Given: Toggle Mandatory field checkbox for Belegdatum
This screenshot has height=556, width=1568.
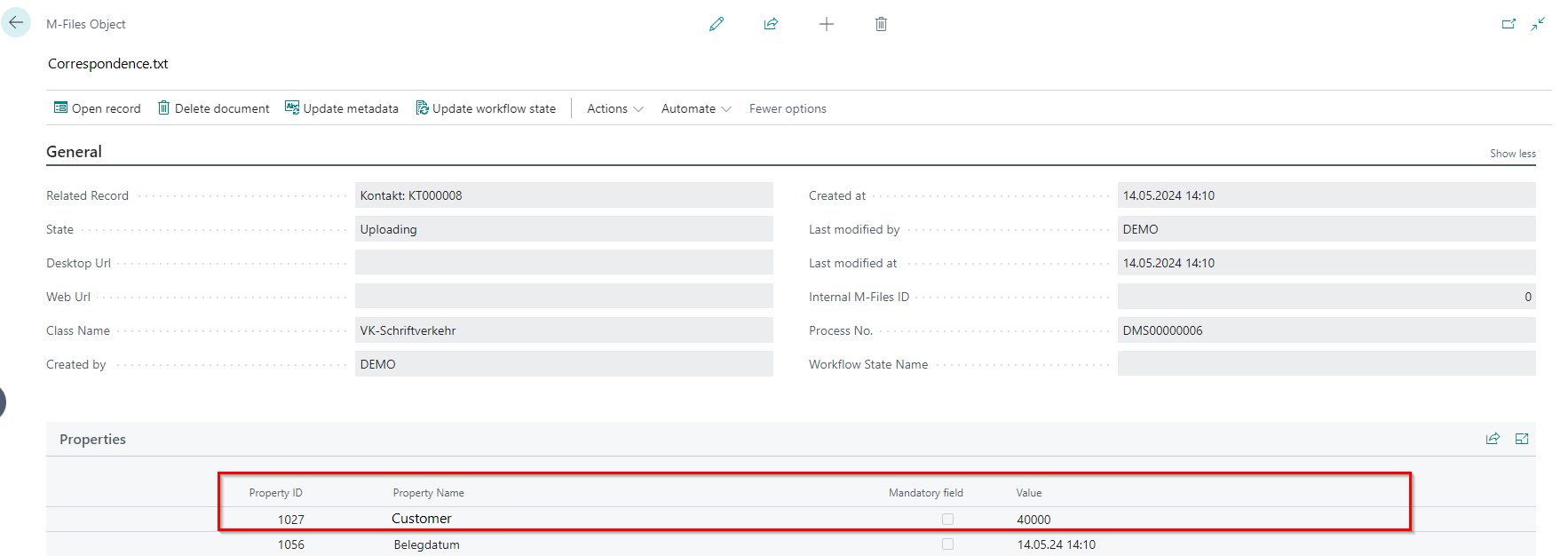Looking at the screenshot, I should pyautogui.click(x=947, y=544).
